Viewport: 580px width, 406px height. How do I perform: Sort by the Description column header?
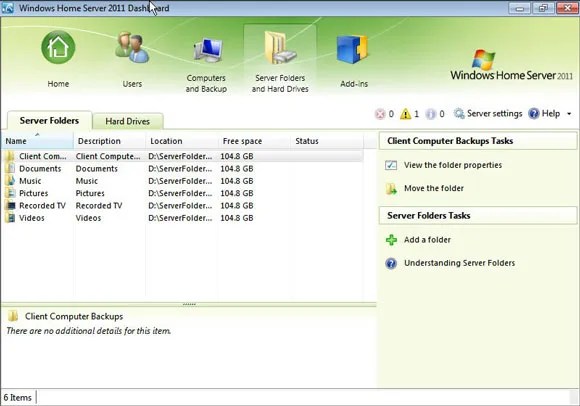pyautogui.click(x=109, y=141)
